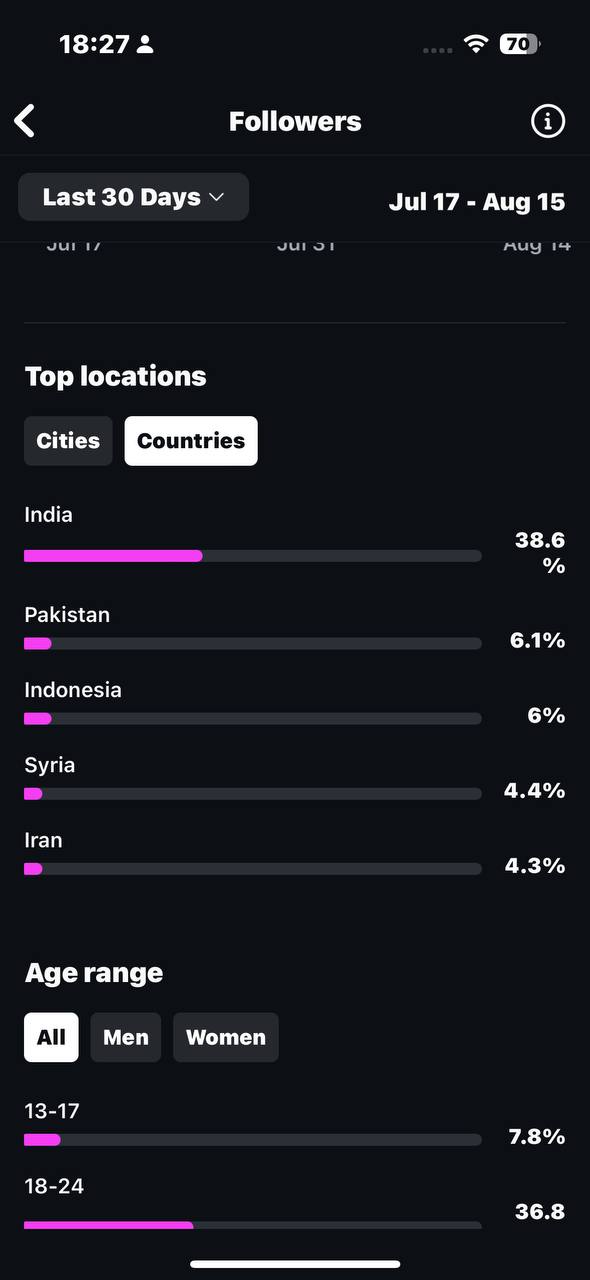Tap the Pakistan location bar
Screen dimensions: 590x1280
[253, 644]
